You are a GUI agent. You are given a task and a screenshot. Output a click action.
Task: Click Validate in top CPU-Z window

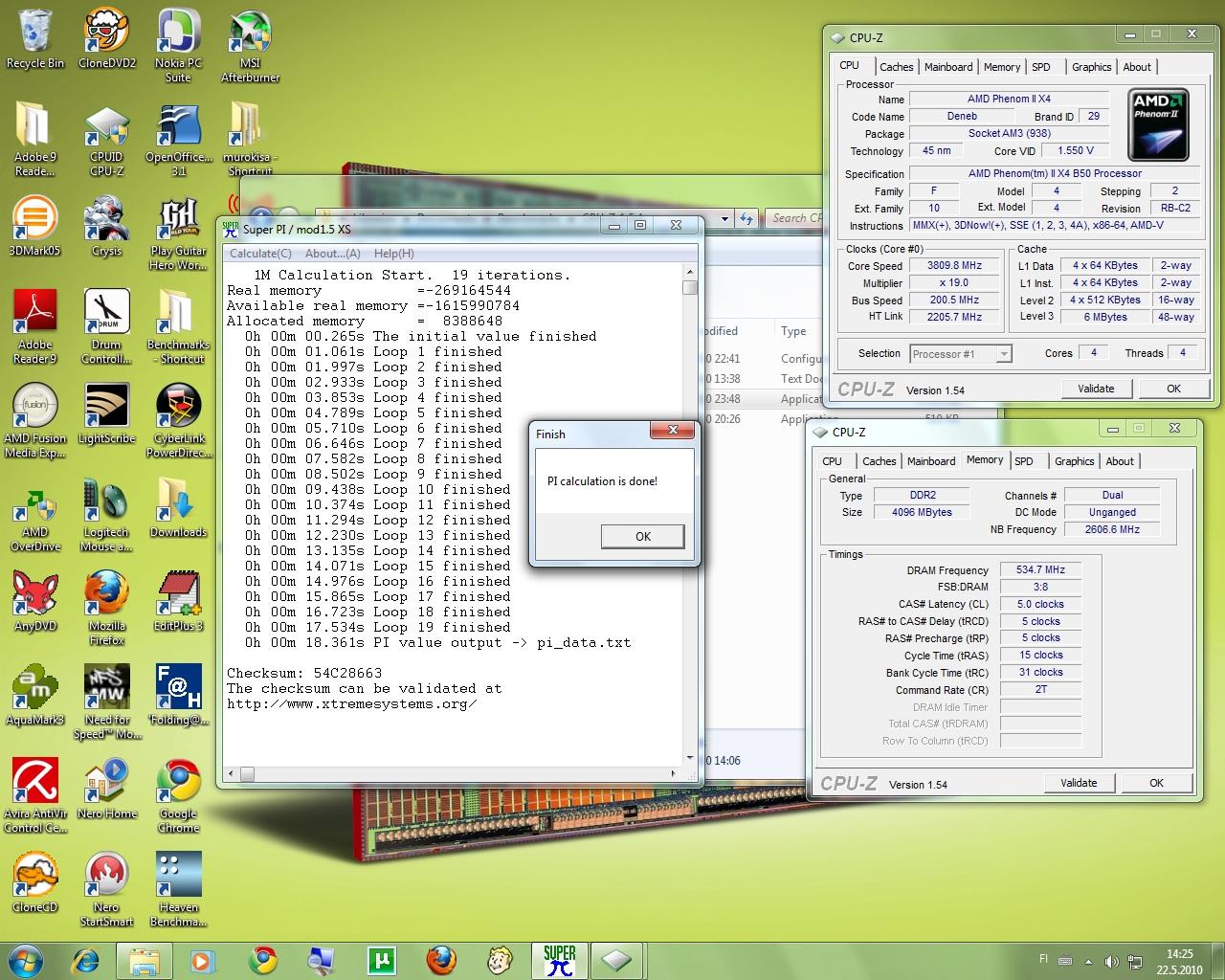pos(1096,389)
